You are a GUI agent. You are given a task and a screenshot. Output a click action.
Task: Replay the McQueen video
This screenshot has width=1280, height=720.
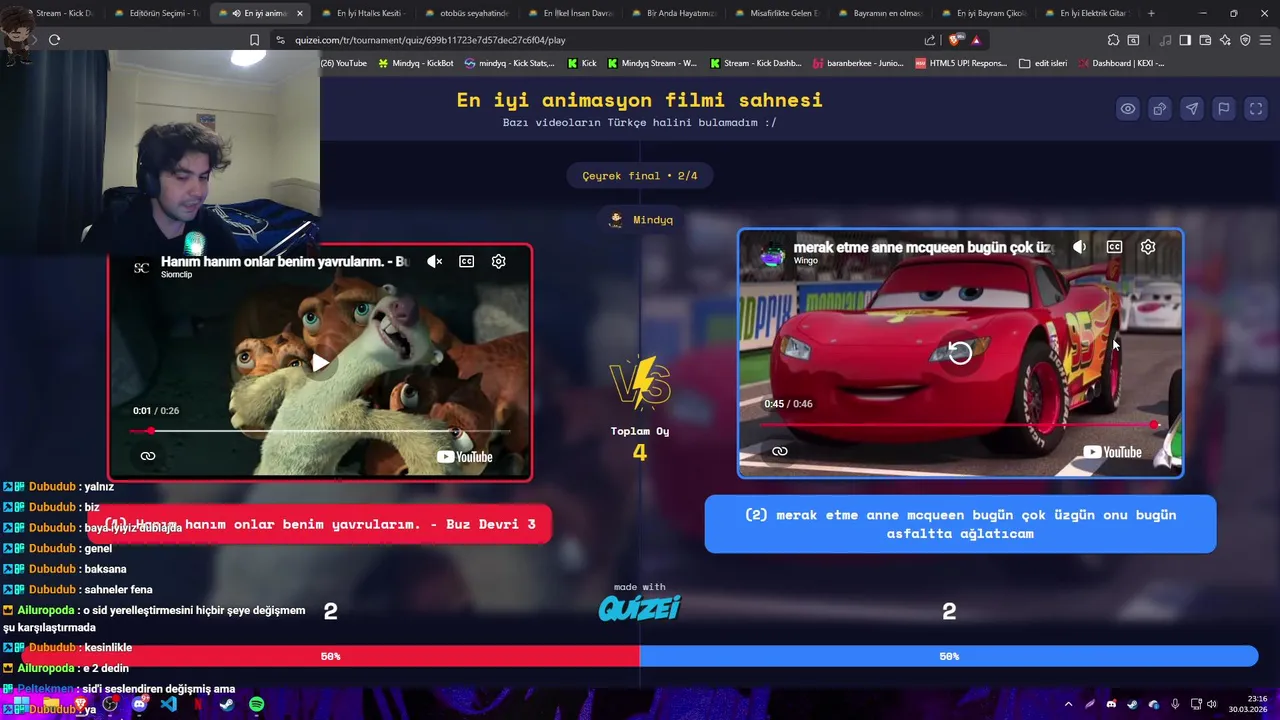pyautogui.click(x=959, y=352)
